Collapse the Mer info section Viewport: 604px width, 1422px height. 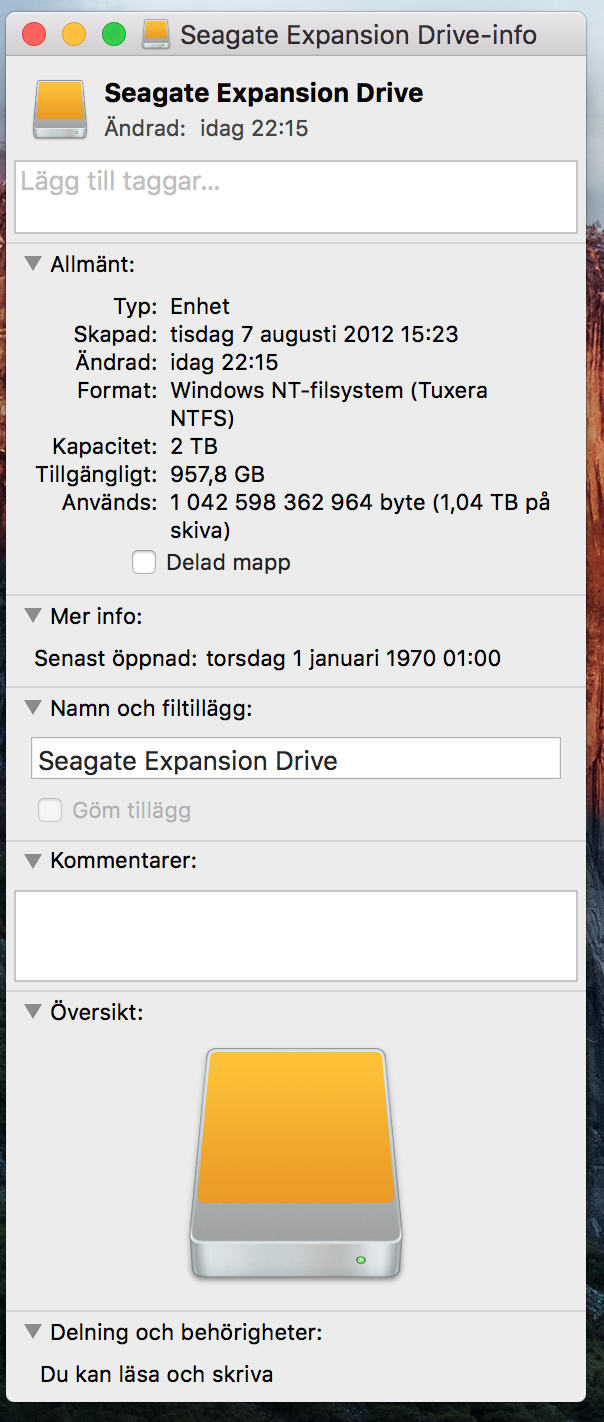[x=33, y=616]
